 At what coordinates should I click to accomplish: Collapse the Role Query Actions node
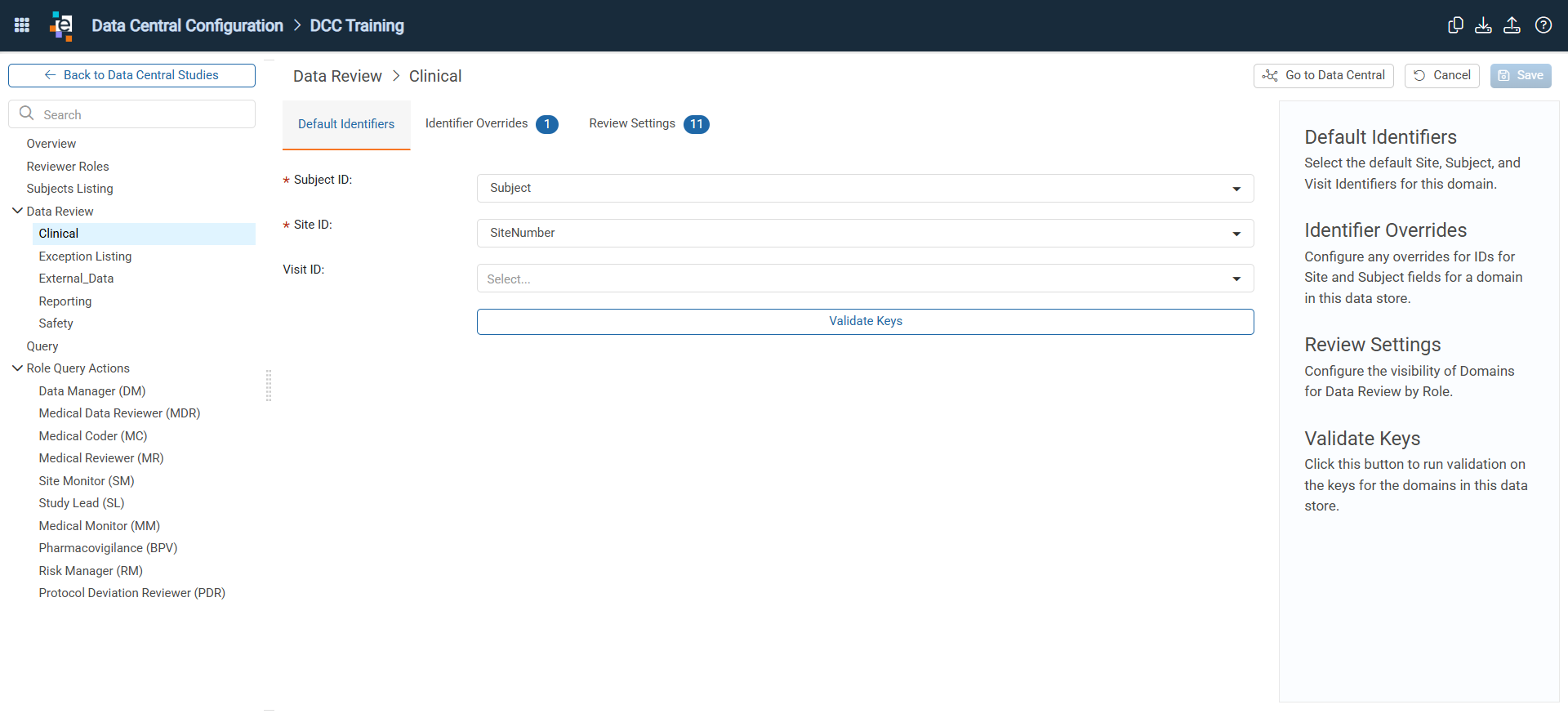pos(17,368)
